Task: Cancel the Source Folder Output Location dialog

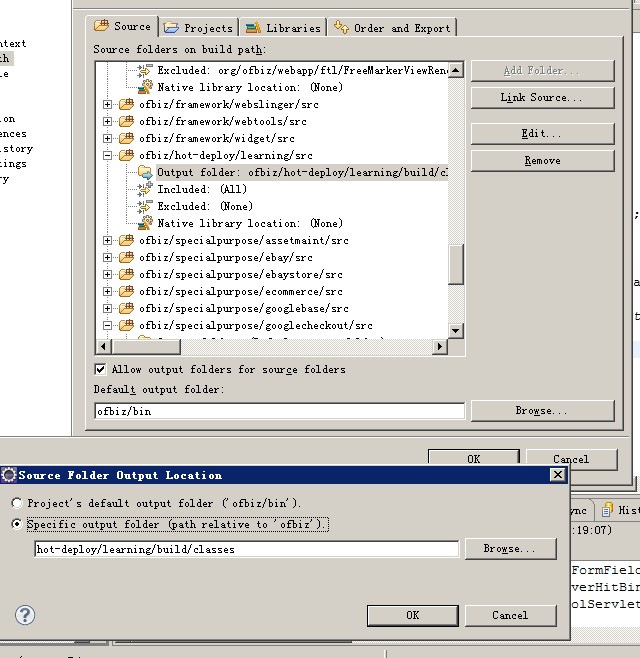Action: pos(510,615)
